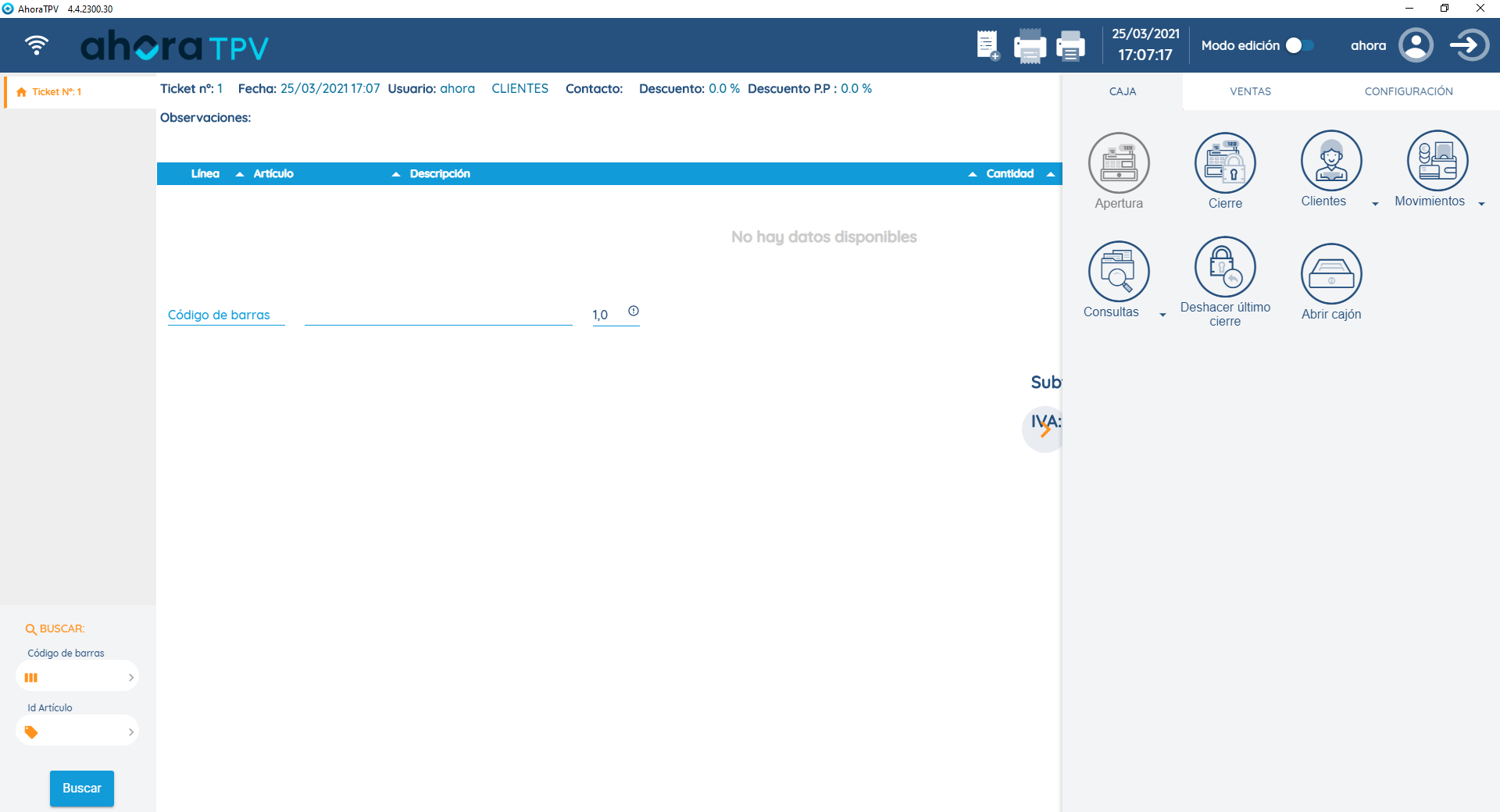Screen dimensions: 1500x812
Task: Click the CLIENTES link in ticket header
Action: tap(520, 89)
